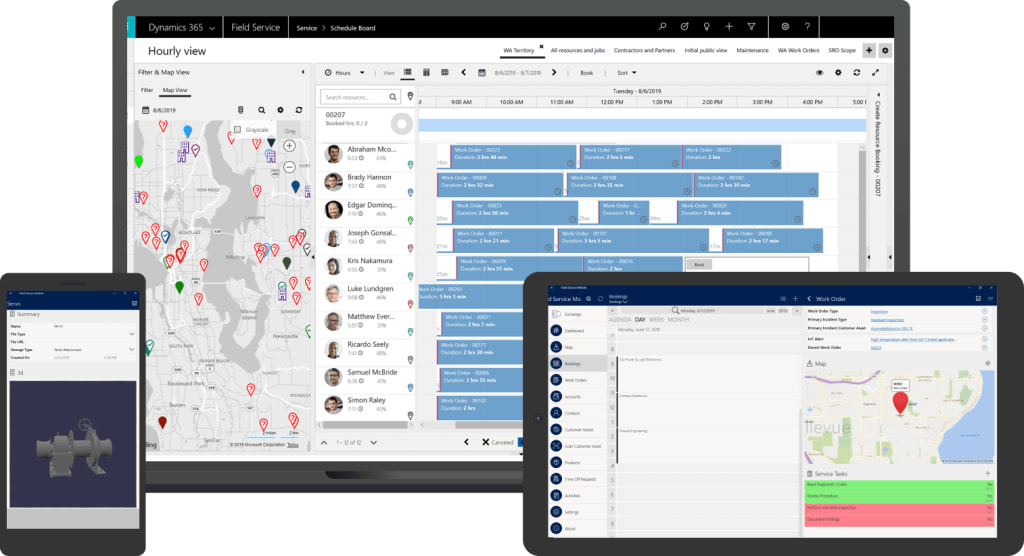1024x556 pixels.
Task: Expand the bottom panel up chevron
Action: tap(324, 442)
